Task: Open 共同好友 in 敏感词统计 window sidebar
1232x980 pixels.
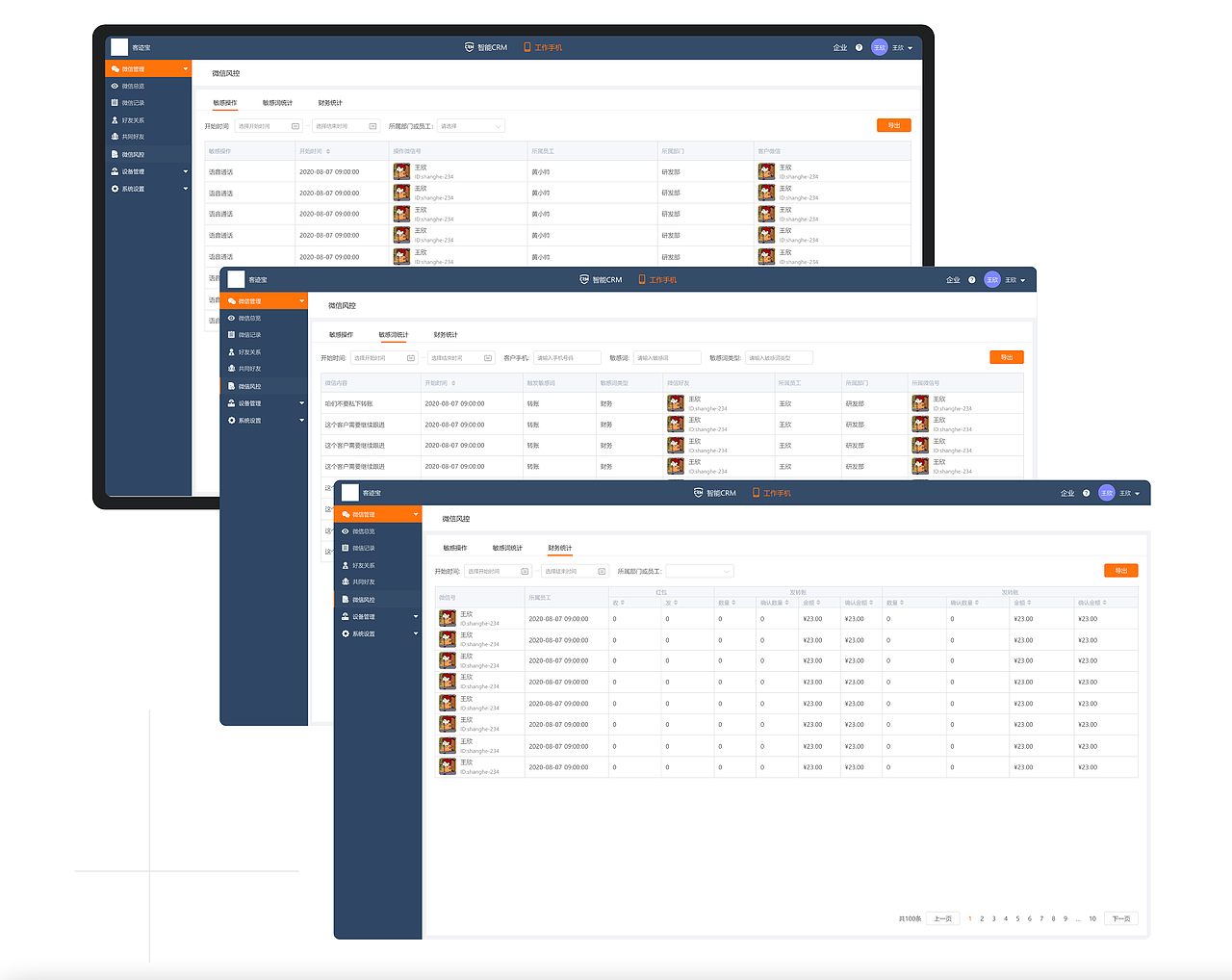Action: coord(249,369)
